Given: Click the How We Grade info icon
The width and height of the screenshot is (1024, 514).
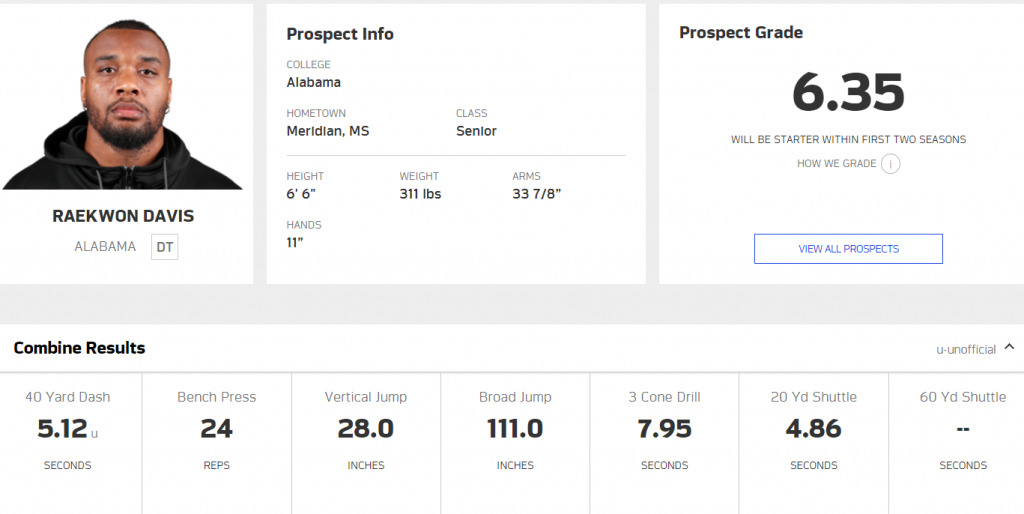Looking at the screenshot, I should pos(890,163).
